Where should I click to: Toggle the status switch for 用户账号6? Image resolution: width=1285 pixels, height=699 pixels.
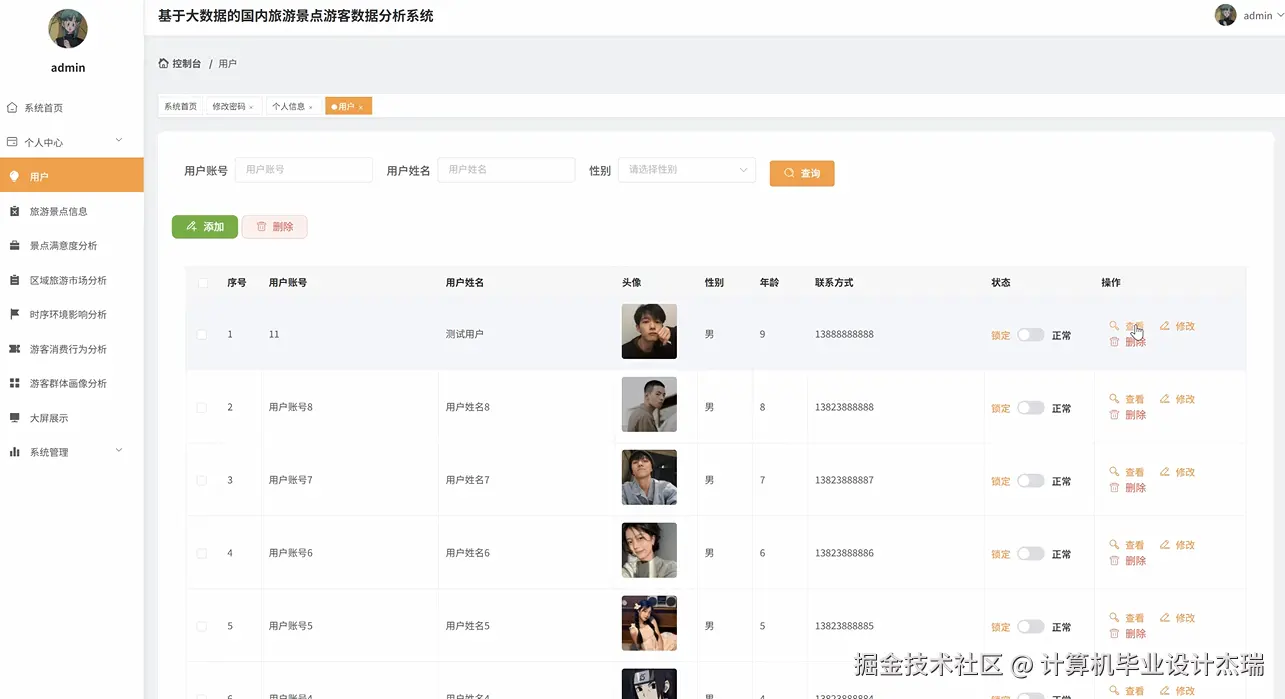coord(1031,554)
